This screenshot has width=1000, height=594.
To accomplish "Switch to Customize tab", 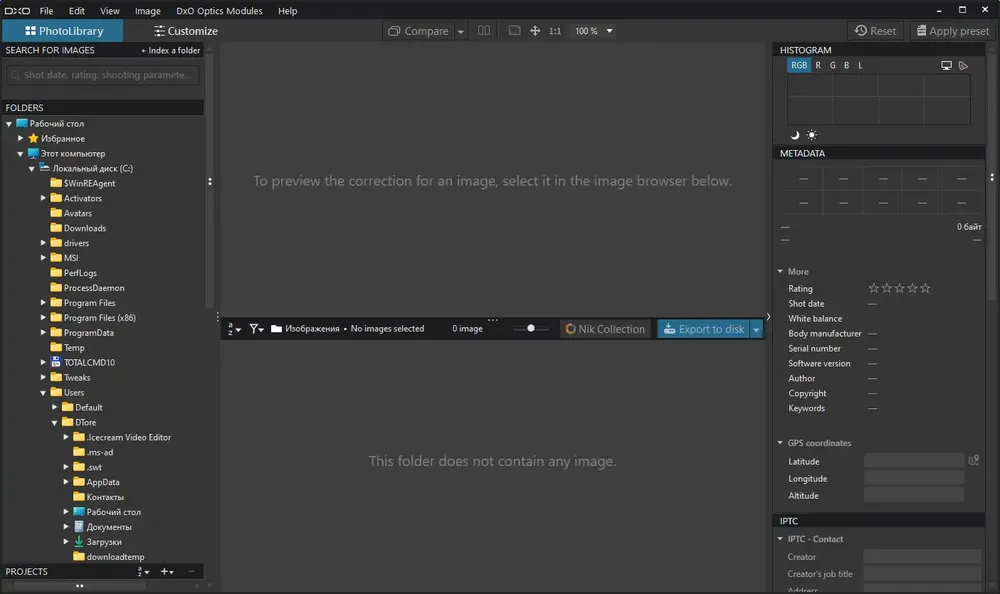I will coord(186,31).
